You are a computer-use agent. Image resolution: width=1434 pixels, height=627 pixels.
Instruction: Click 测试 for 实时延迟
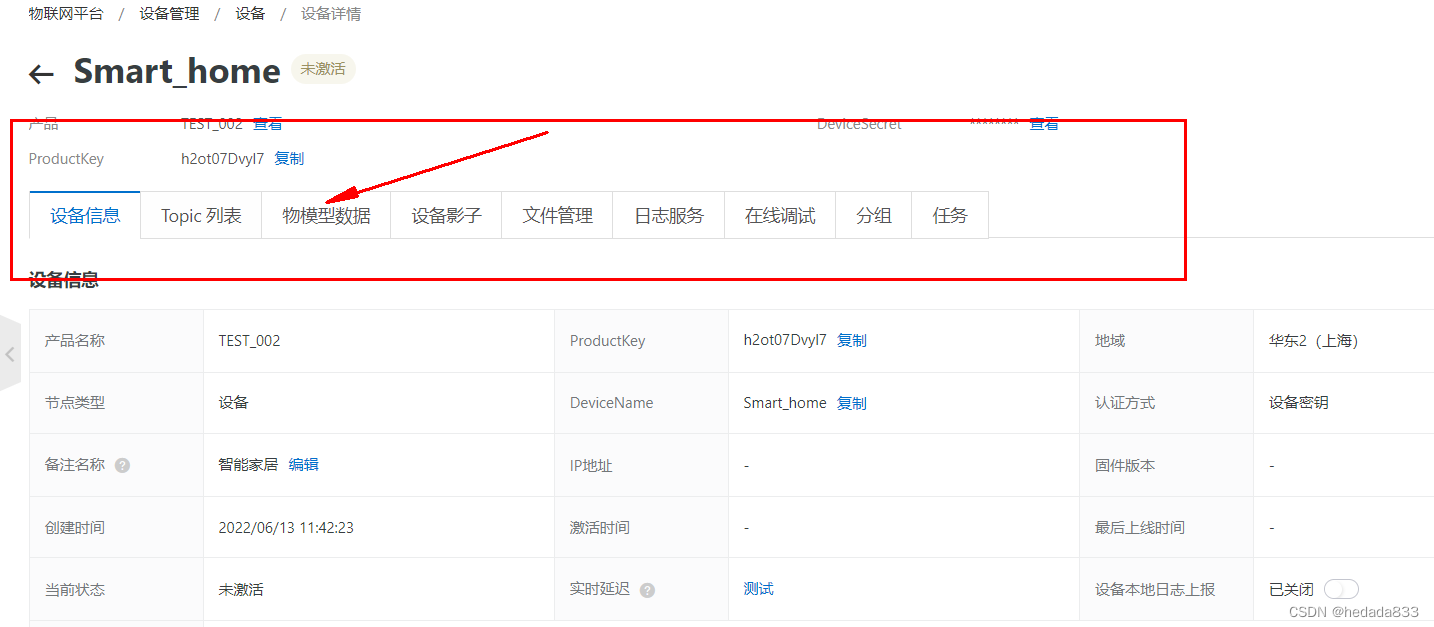click(x=758, y=589)
